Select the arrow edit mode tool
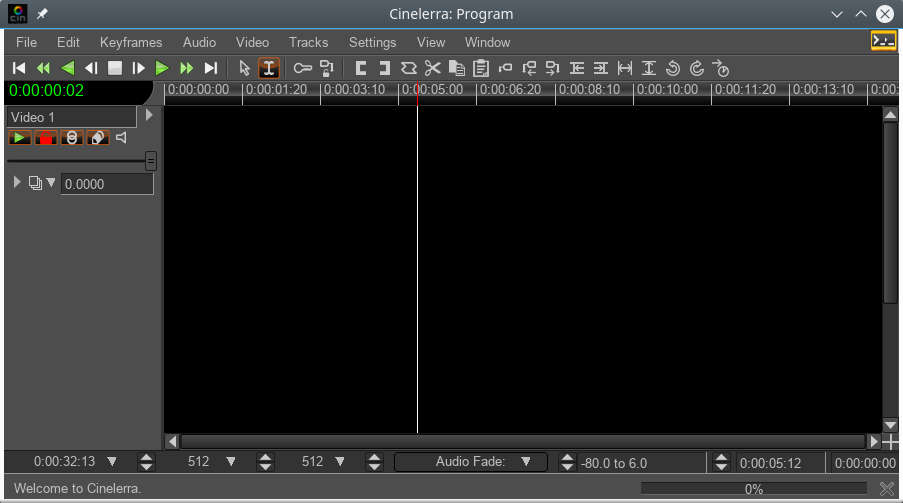The width and height of the screenshot is (903, 503). 245,68
